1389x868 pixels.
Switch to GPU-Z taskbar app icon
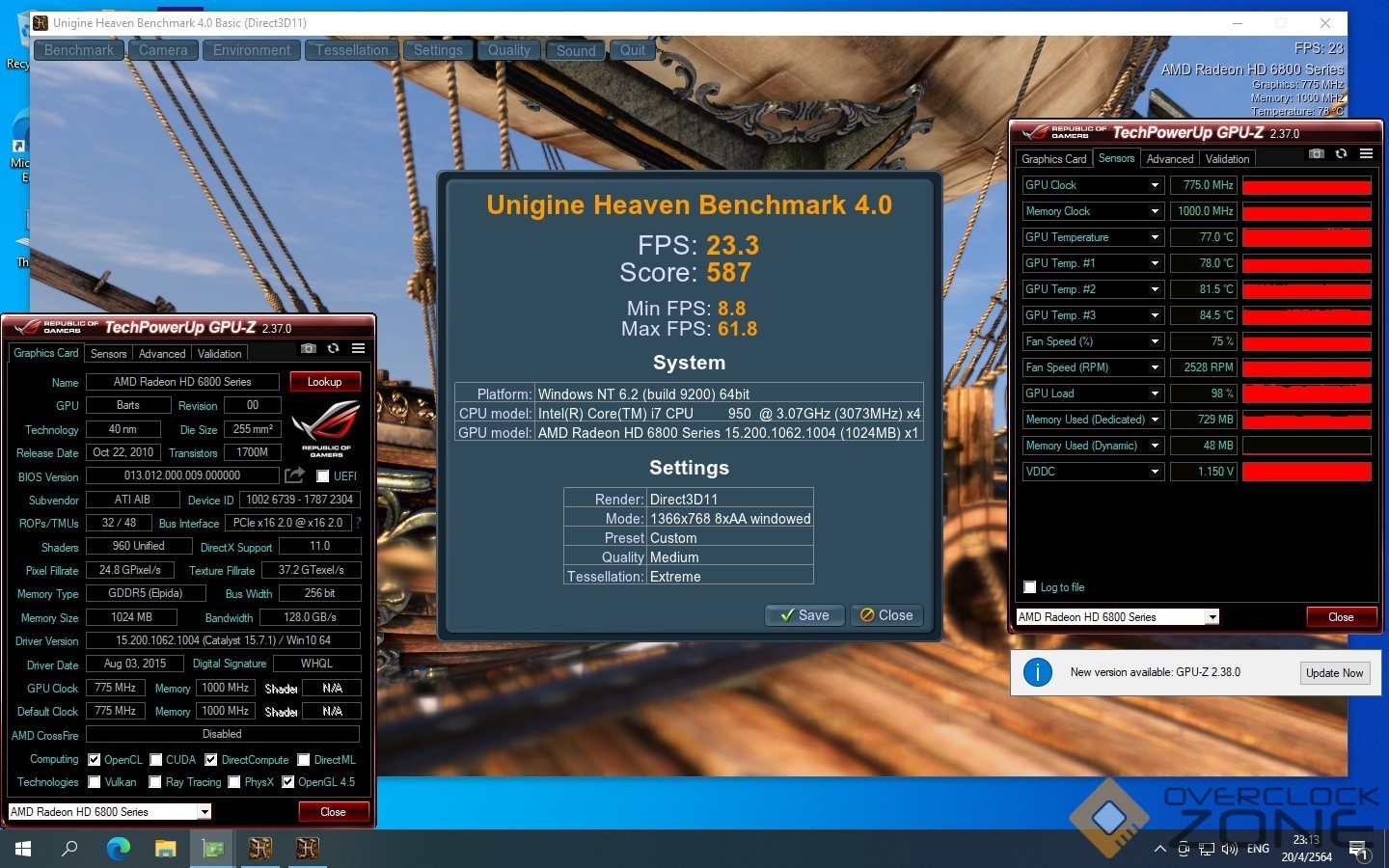[x=212, y=849]
